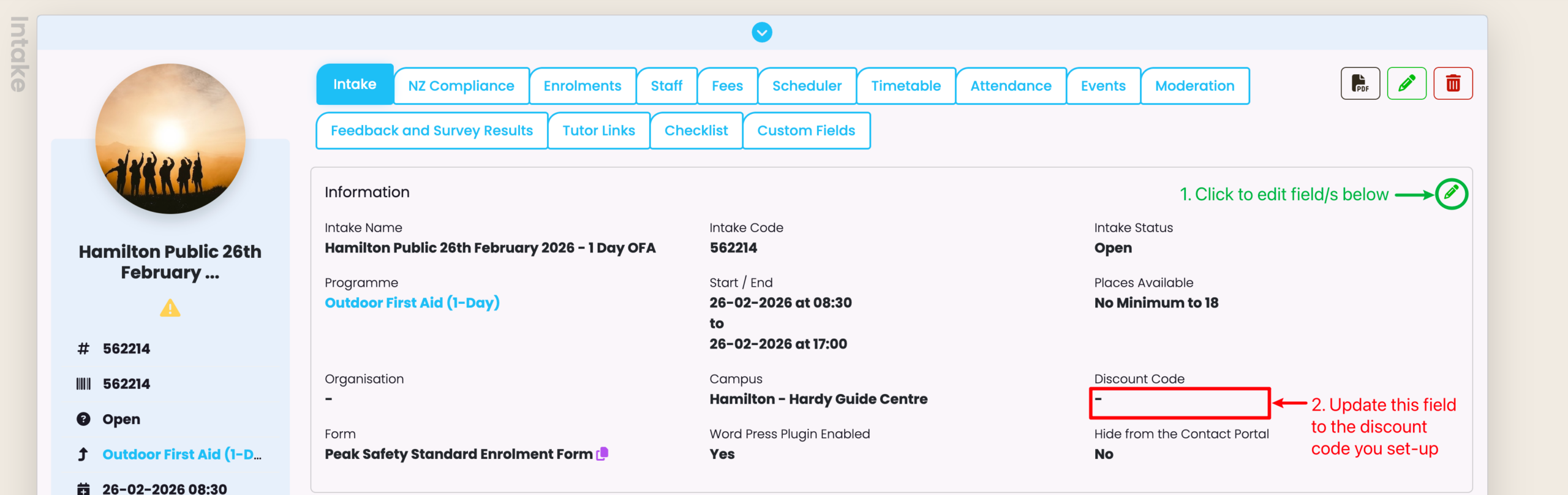Open the Custom Fields tab
The height and width of the screenshot is (495, 1568).
pyautogui.click(x=806, y=131)
